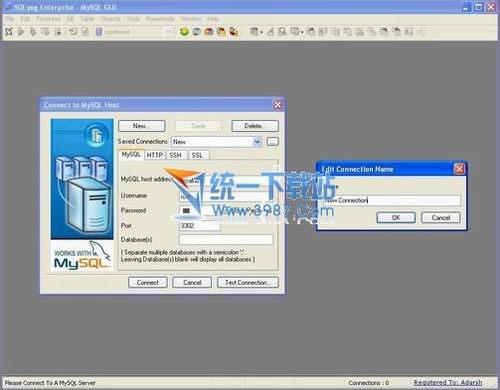This screenshot has height=390, width=500.
Task: Click the New... button
Action: (141, 126)
